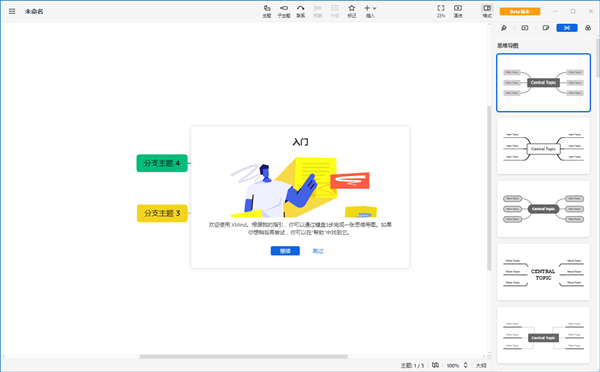Open the 100% zoom stepper
600x372 pixels.
[x=466, y=365]
